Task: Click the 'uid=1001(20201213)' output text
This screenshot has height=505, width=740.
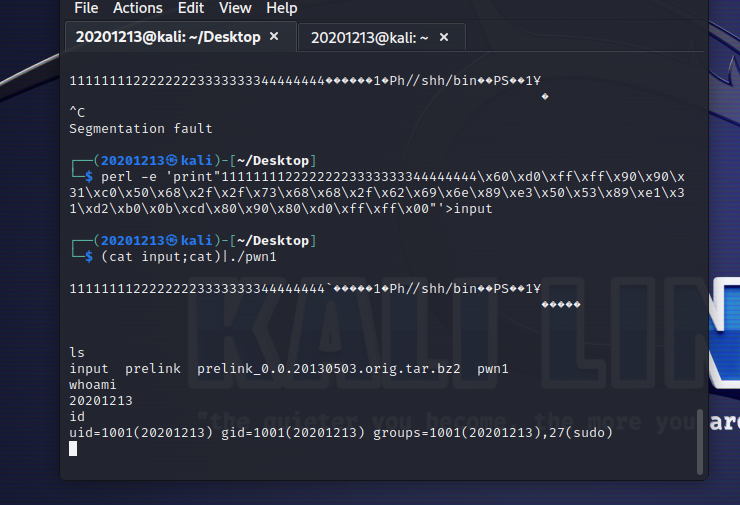Action: click(x=141, y=433)
